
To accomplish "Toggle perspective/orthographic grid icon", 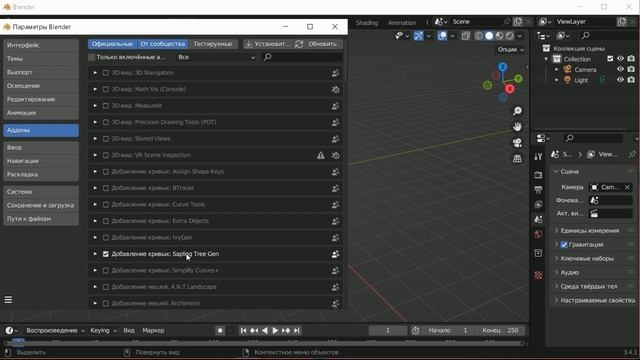I will tap(517, 159).
